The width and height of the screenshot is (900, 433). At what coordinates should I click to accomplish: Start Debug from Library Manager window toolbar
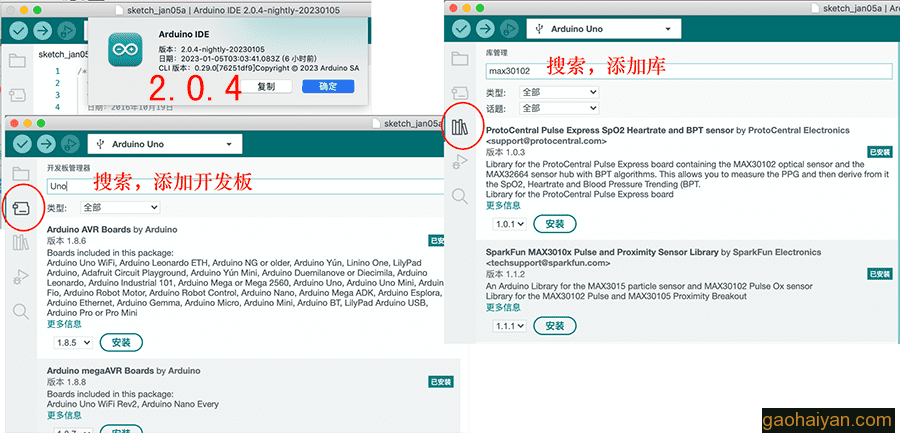pyautogui.click(x=509, y=29)
